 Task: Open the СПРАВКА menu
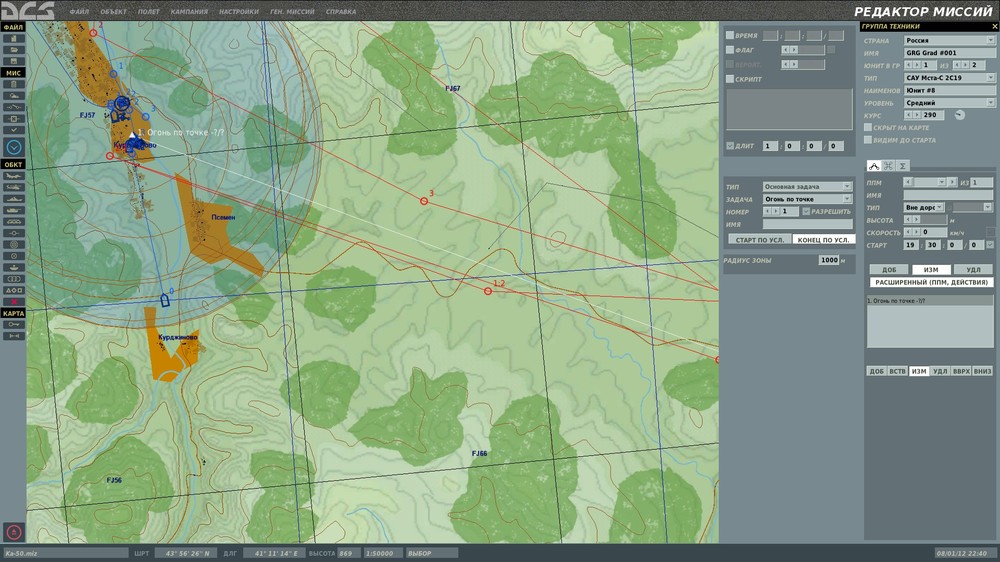click(x=341, y=11)
